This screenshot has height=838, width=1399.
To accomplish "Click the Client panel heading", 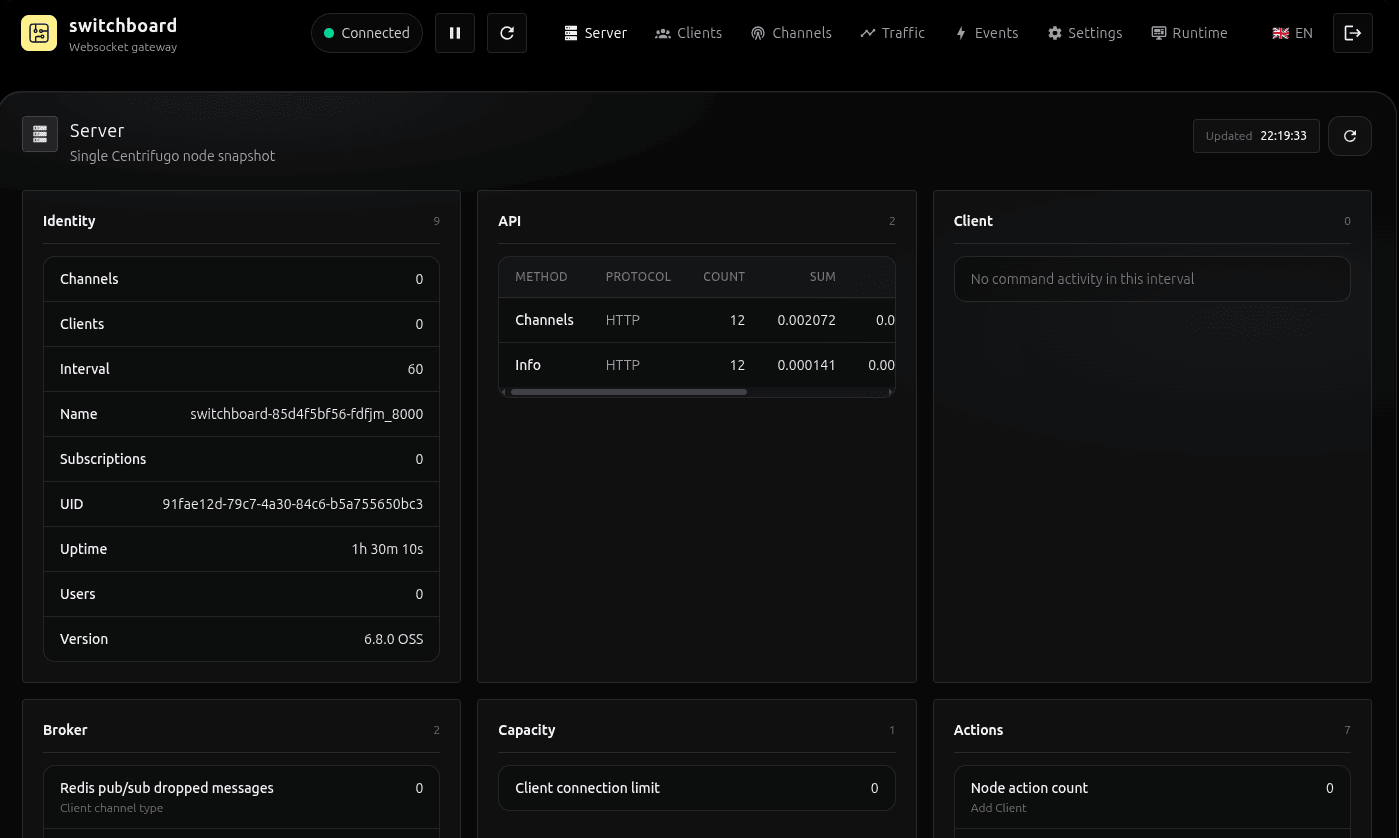I will [973, 221].
